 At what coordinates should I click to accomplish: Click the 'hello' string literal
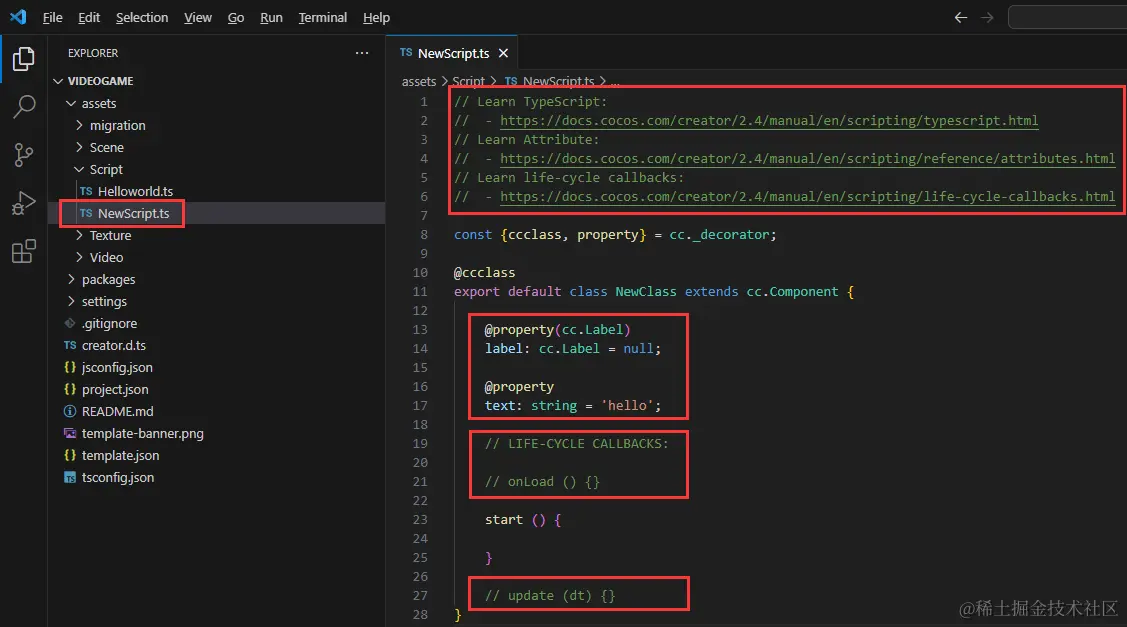pos(627,406)
